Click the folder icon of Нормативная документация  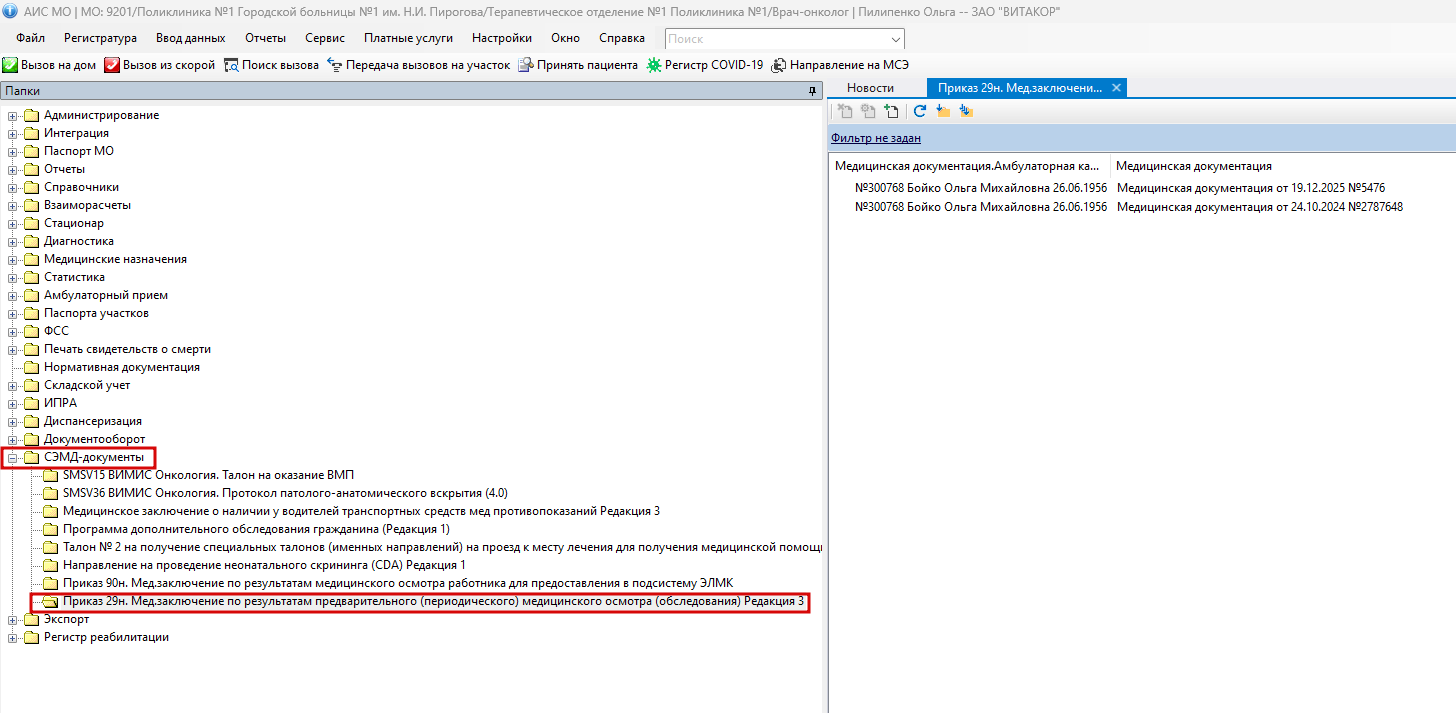tap(32, 367)
